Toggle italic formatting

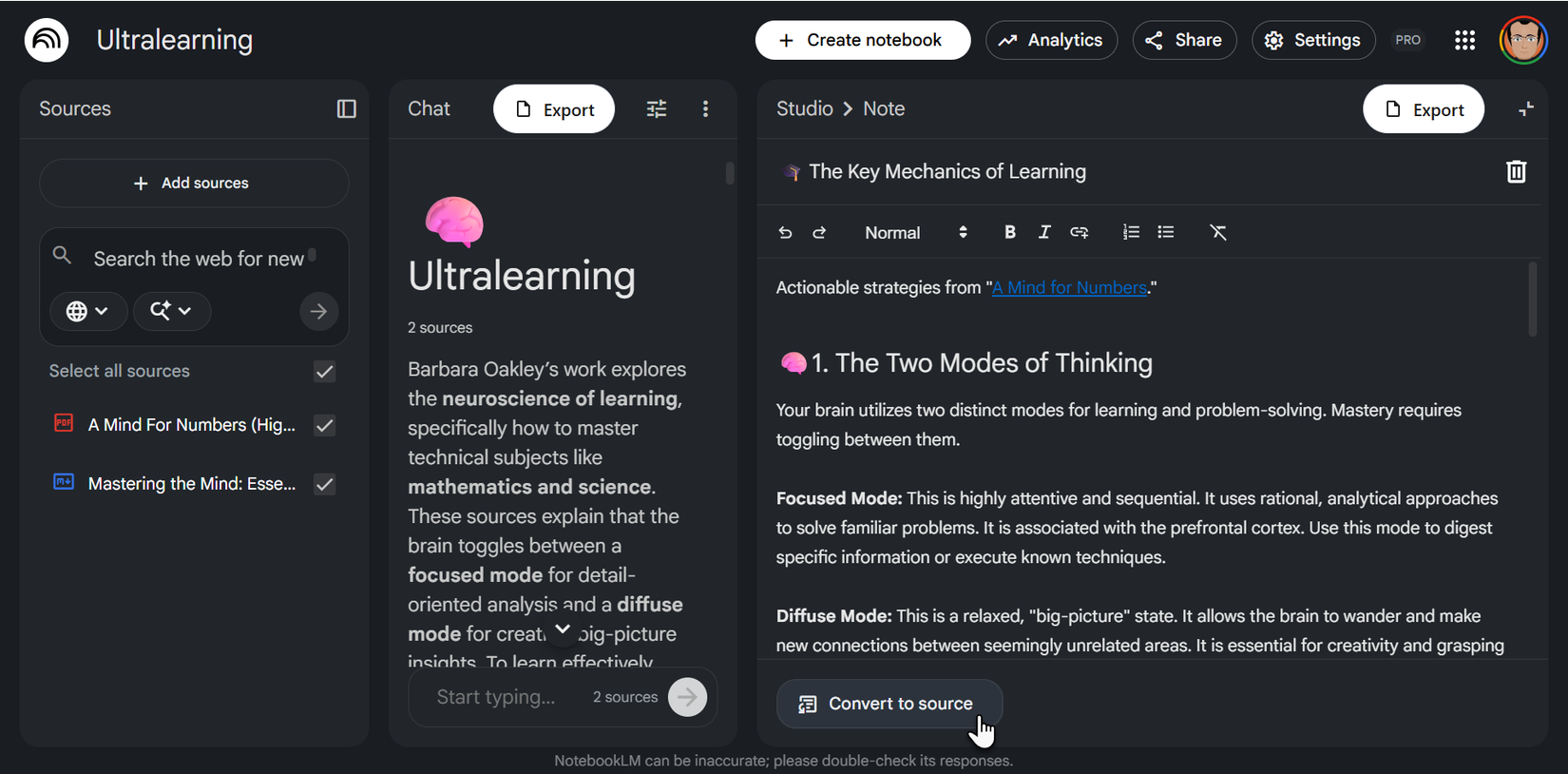click(x=1044, y=232)
